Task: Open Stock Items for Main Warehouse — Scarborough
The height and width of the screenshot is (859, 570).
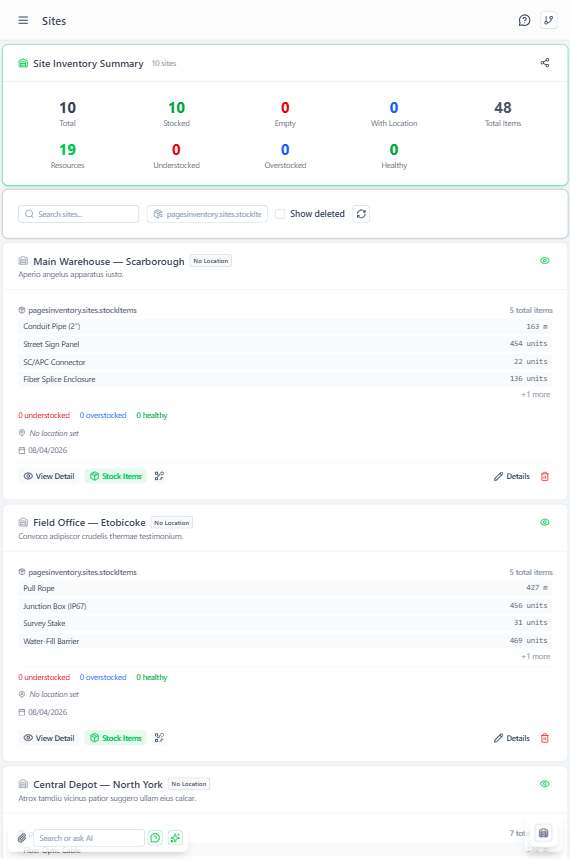Action: click(115, 476)
